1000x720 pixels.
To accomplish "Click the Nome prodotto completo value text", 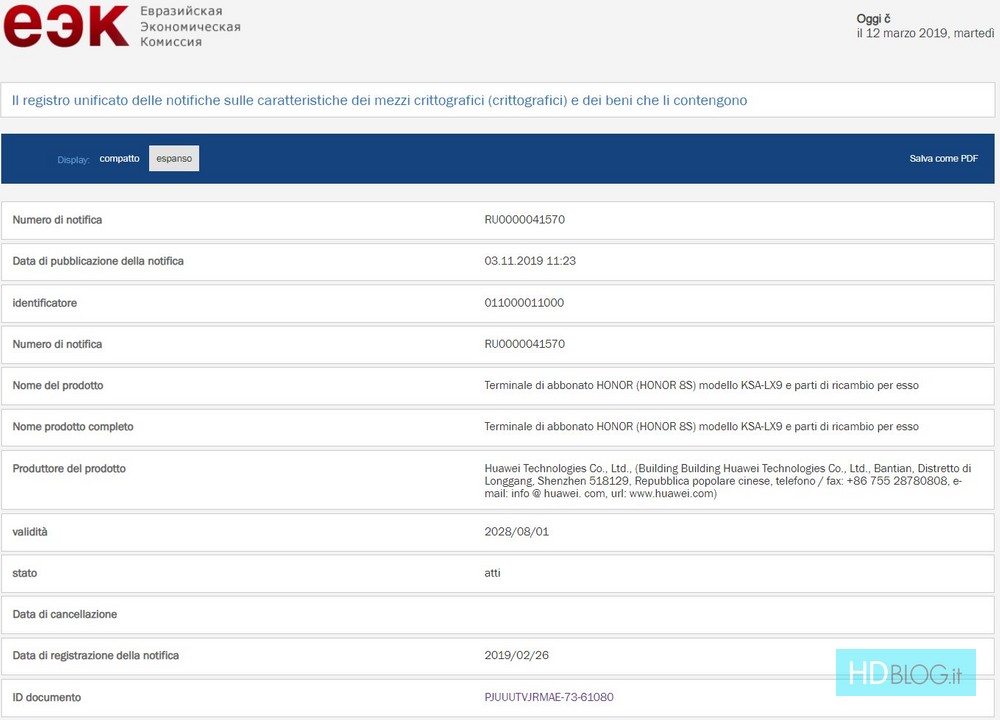I will [702, 427].
